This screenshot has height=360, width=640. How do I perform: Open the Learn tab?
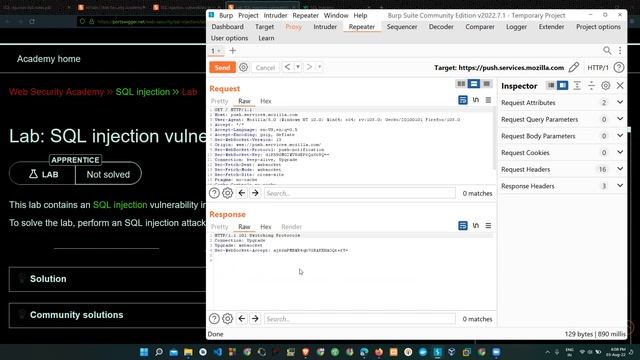coord(266,38)
